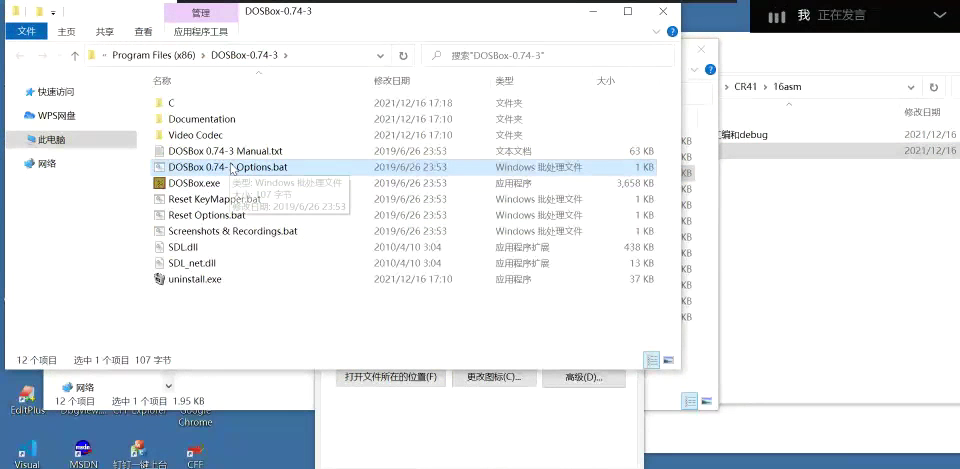960x469 pixels.
Task: Open the Explorer help question icon
Action: [672, 32]
